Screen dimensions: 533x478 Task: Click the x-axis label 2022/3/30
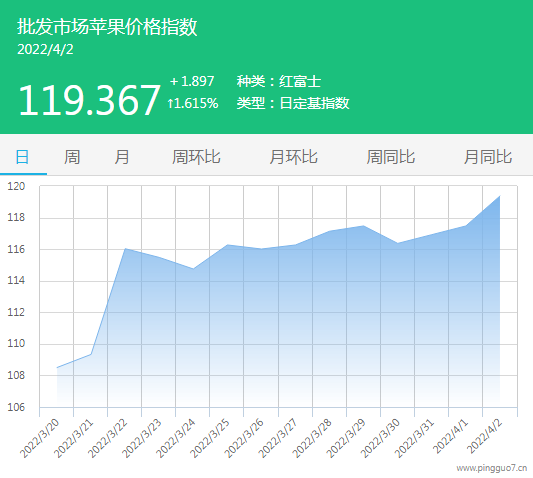(380, 439)
